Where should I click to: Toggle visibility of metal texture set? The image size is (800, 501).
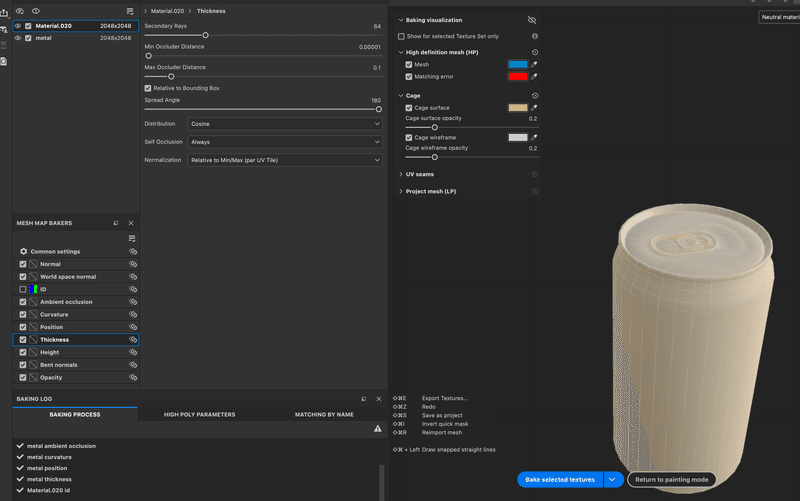(18, 38)
